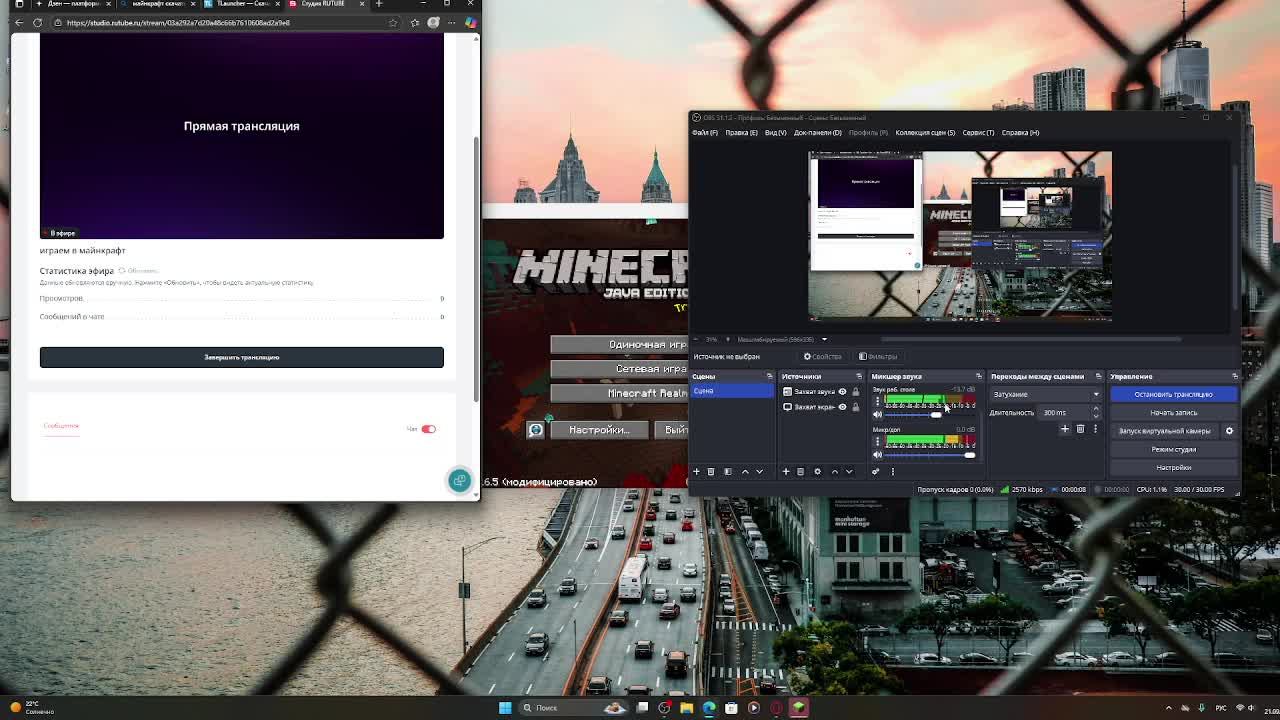The height and width of the screenshot is (720, 1280).
Task: Decrease transition duration with down arrow
Action: pos(1095,415)
